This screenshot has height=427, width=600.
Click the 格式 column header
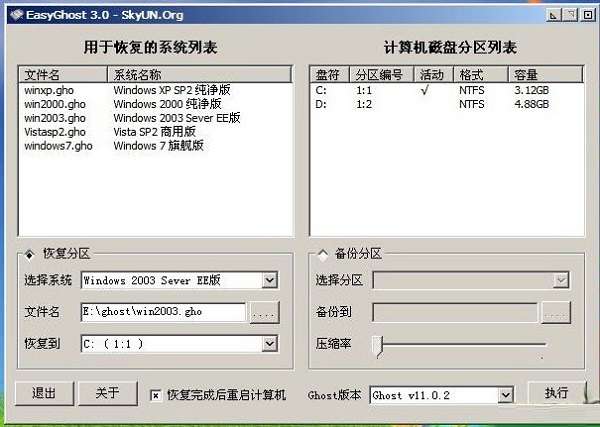[x=481, y=75]
